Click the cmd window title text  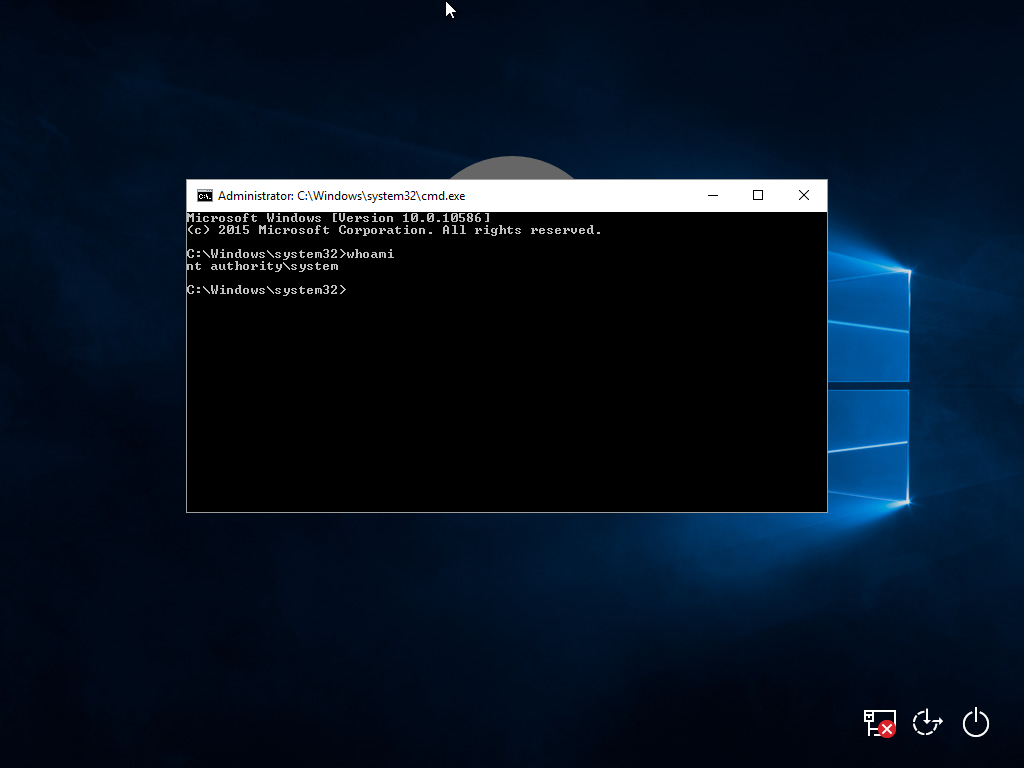pos(342,196)
